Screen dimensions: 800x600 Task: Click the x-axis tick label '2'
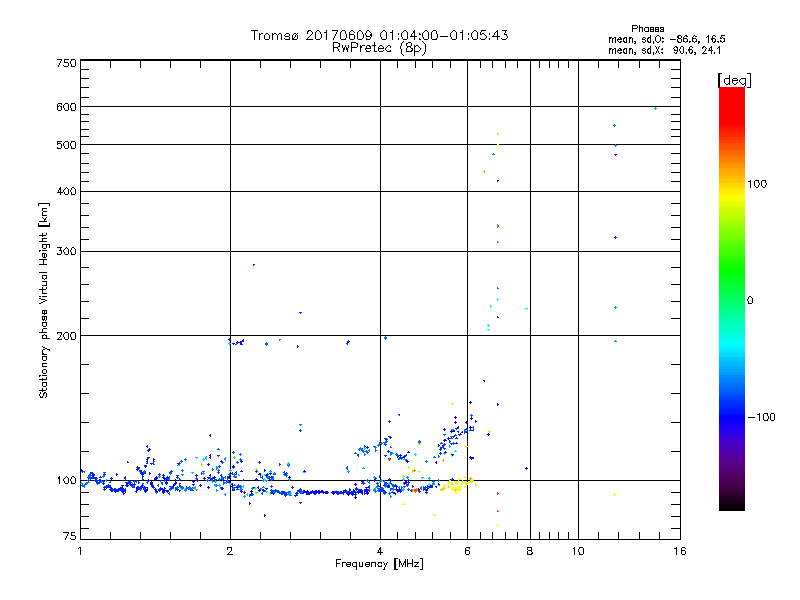point(230,551)
